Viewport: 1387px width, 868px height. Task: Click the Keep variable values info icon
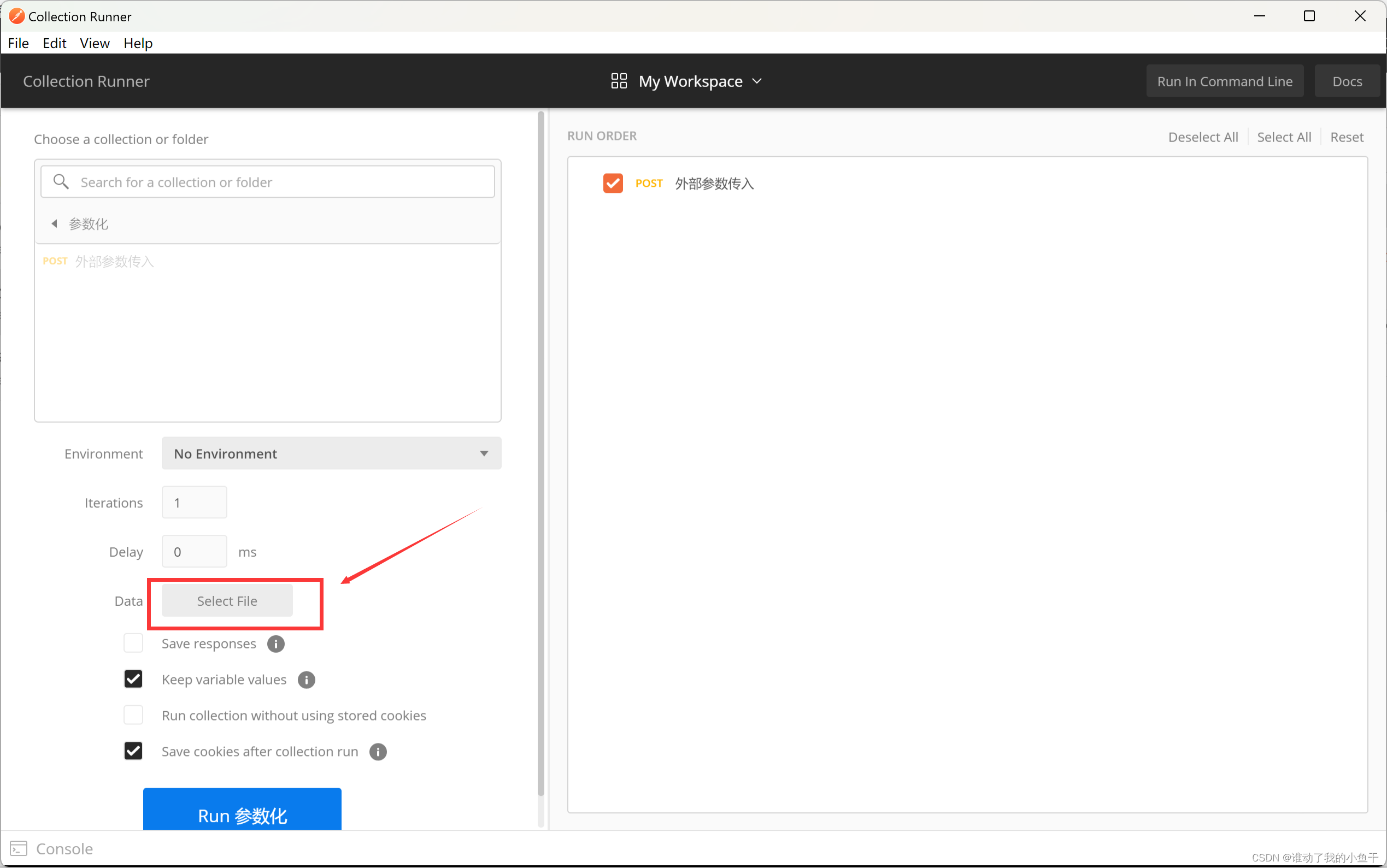click(x=306, y=680)
